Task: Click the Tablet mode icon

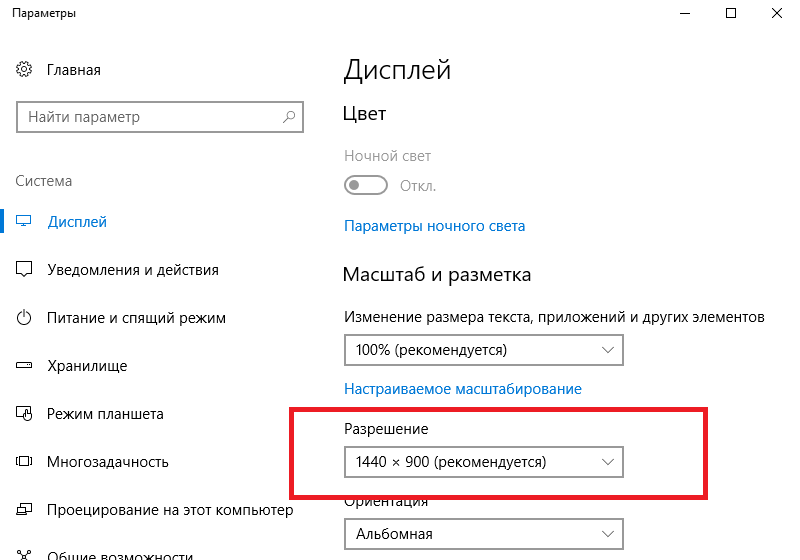Action: [25, 414]
